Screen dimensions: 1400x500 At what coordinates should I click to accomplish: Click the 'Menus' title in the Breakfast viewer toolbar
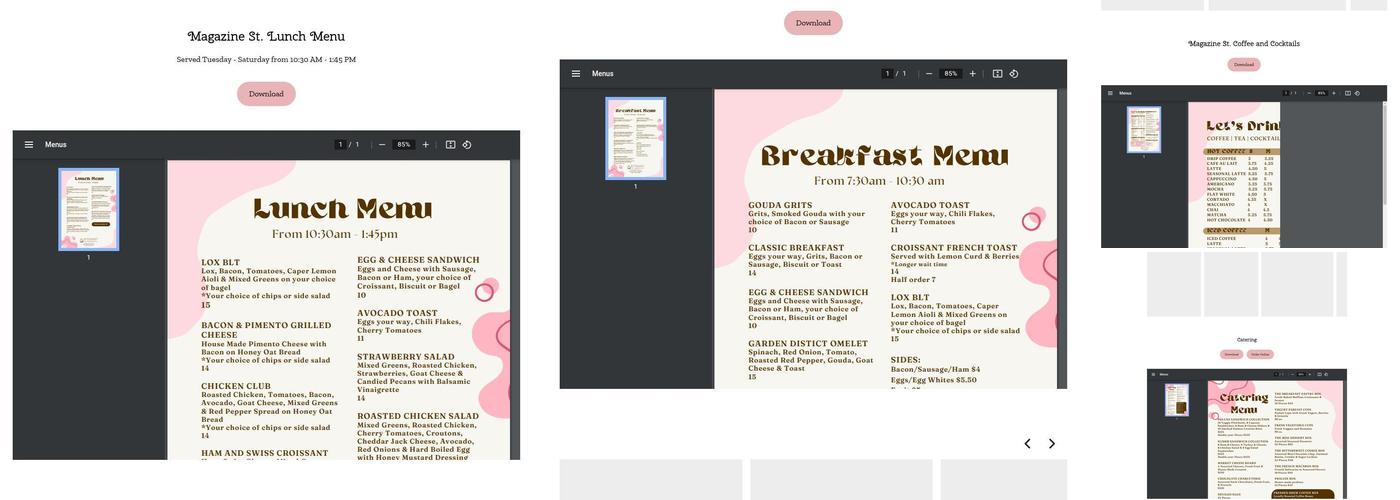603,73
